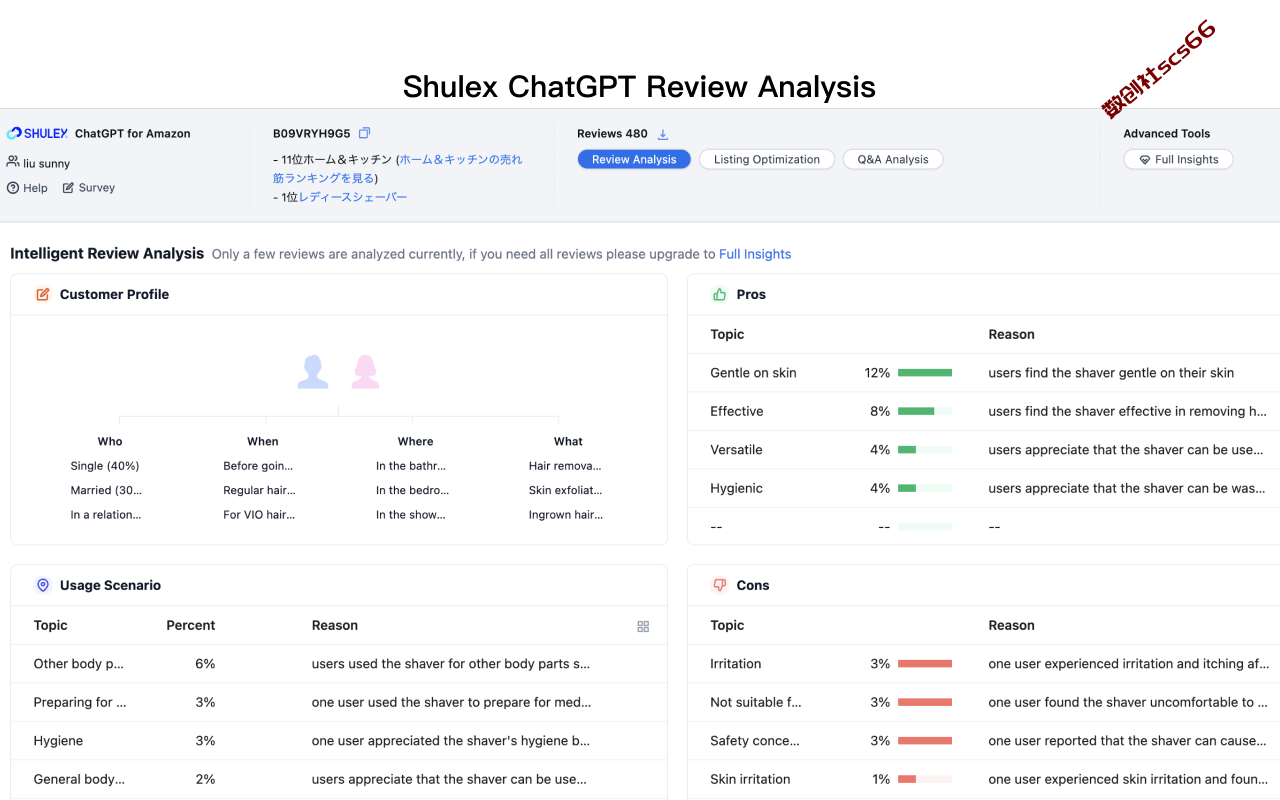Click 'Single (40%)' under Who
The height and width of the screenshot is (800, 1280).
point(105,466)
